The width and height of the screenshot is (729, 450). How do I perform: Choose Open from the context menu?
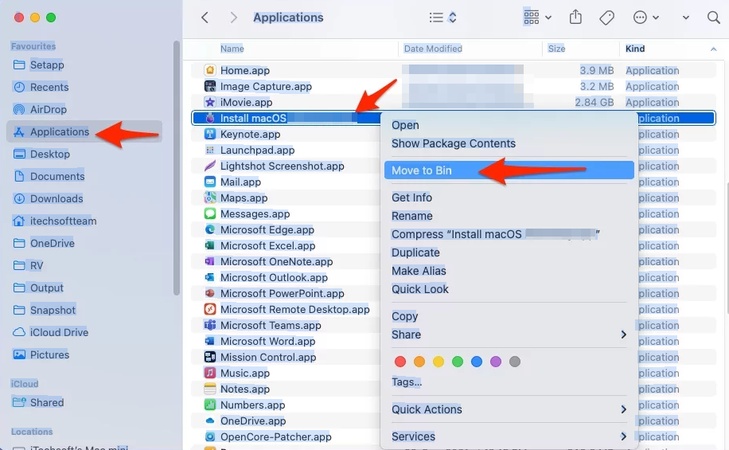coord(405,125)
